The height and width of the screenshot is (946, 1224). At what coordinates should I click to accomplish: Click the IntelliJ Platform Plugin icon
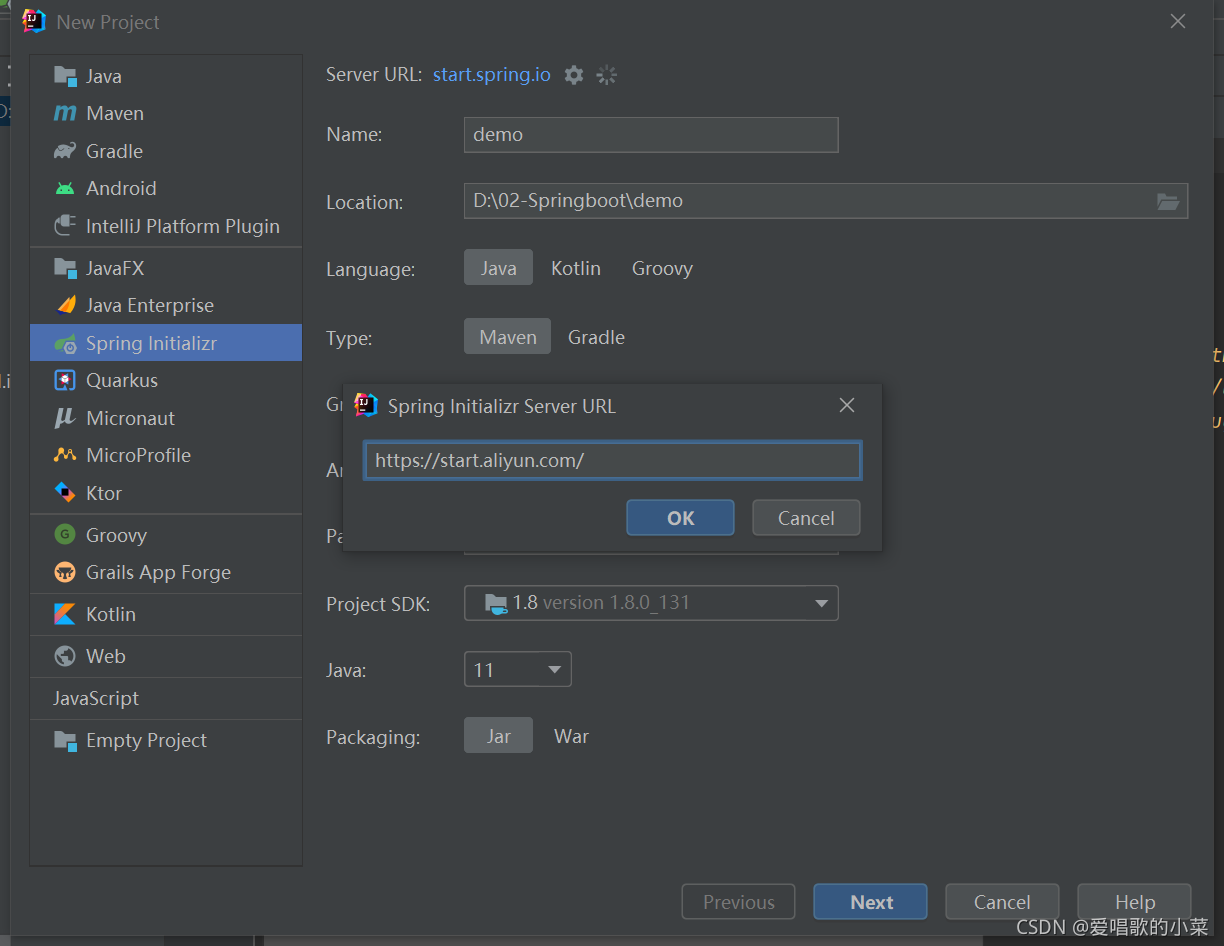pos(65,226)
